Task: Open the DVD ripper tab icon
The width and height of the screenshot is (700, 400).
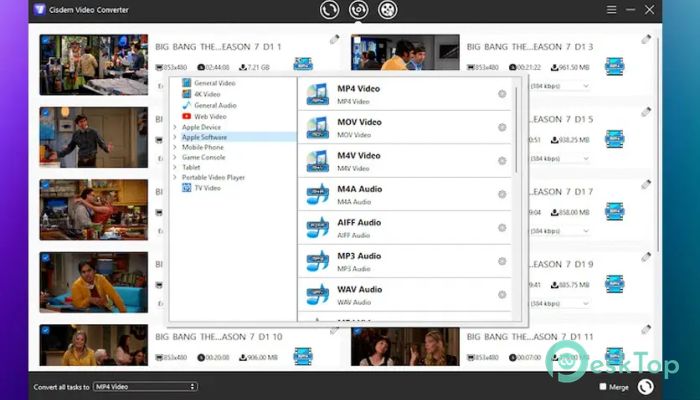Action: (358, 10)
